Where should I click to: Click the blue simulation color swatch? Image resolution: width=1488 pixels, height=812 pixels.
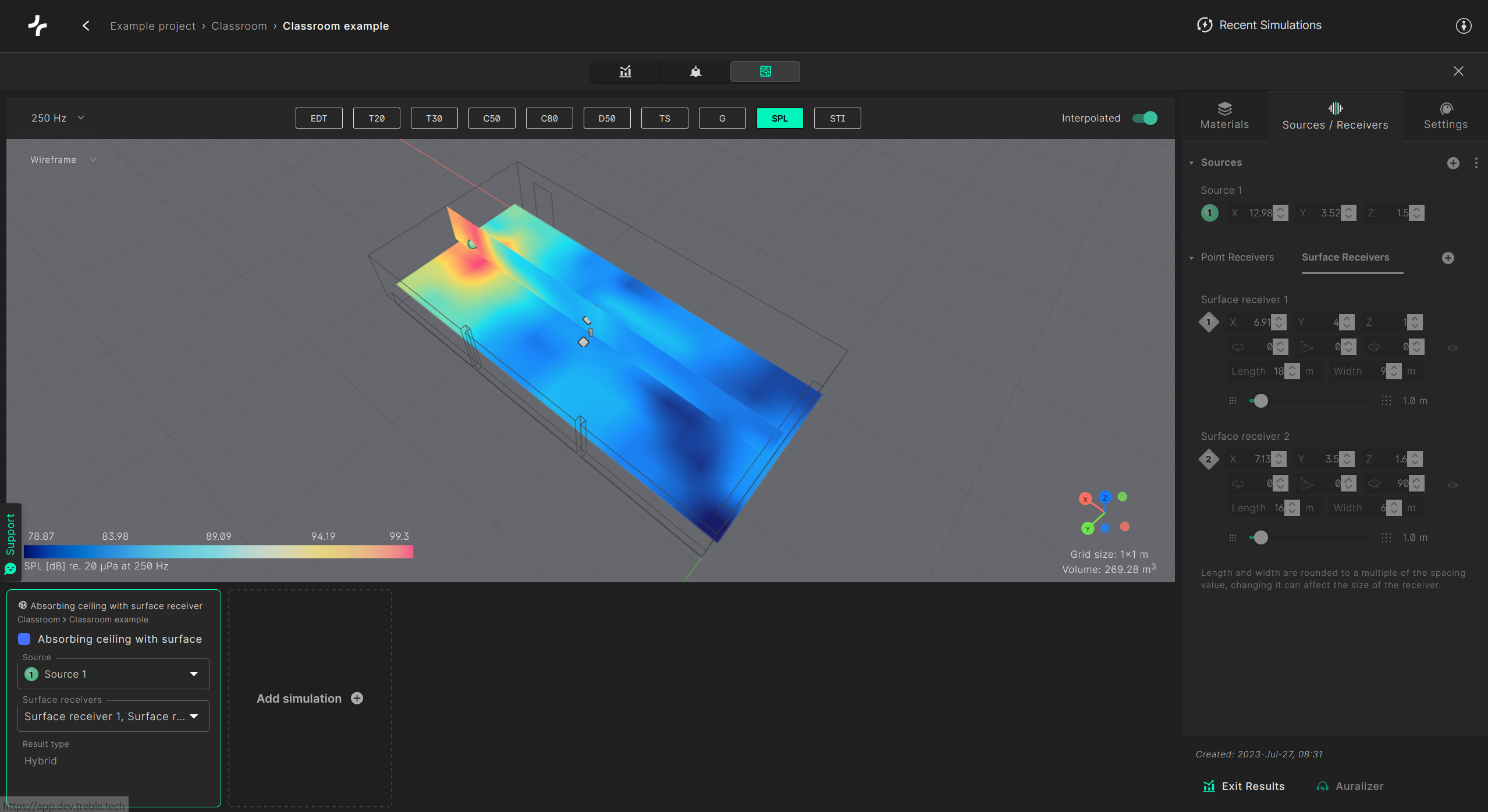point(24,639)
